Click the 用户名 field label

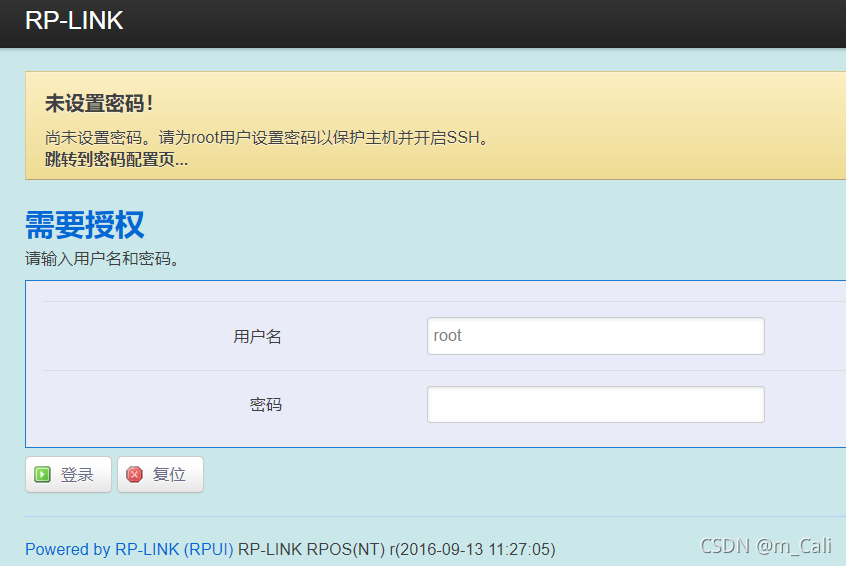[257, 337]
